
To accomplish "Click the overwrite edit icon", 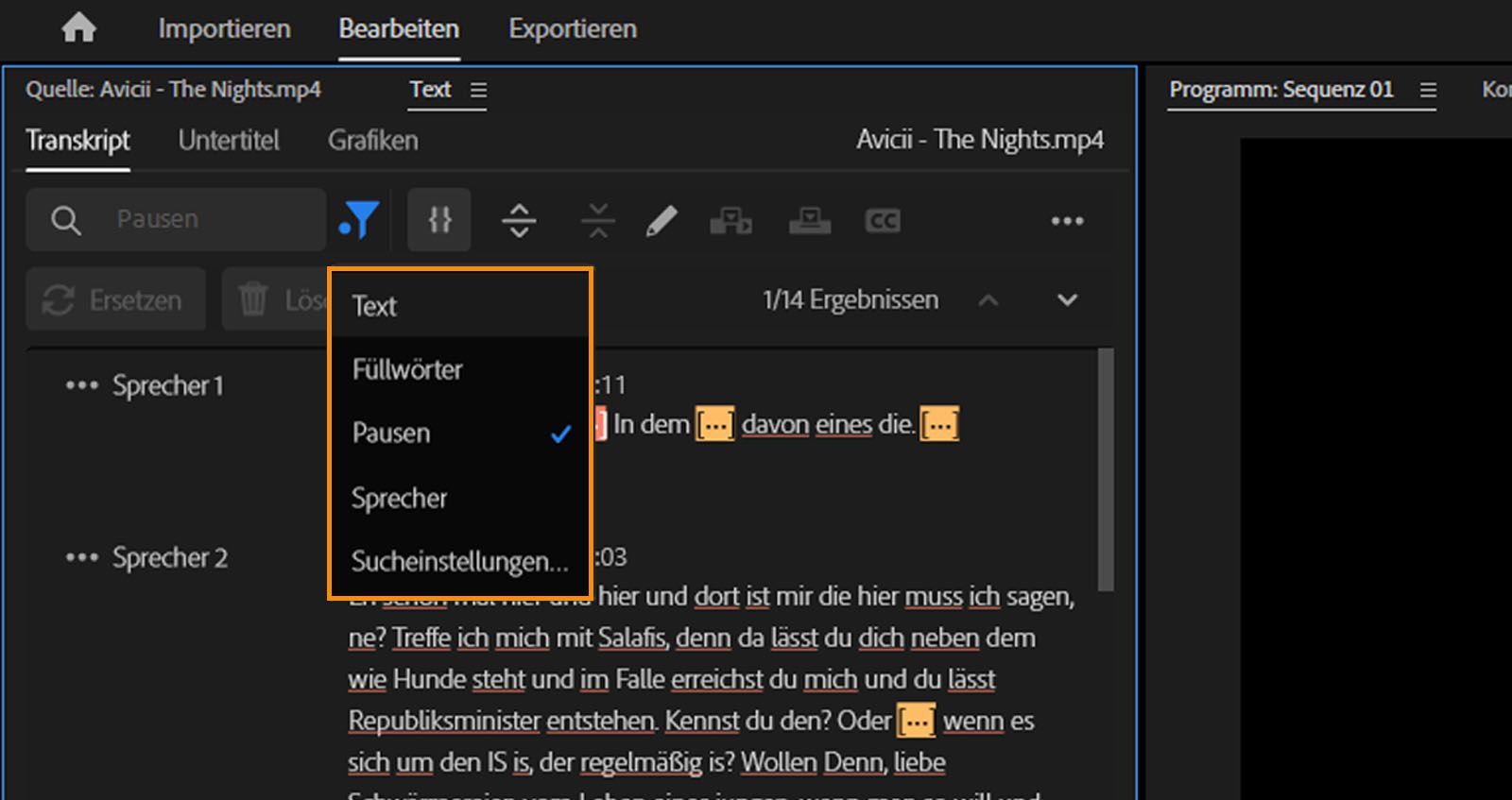I will [x=810, y=221].
